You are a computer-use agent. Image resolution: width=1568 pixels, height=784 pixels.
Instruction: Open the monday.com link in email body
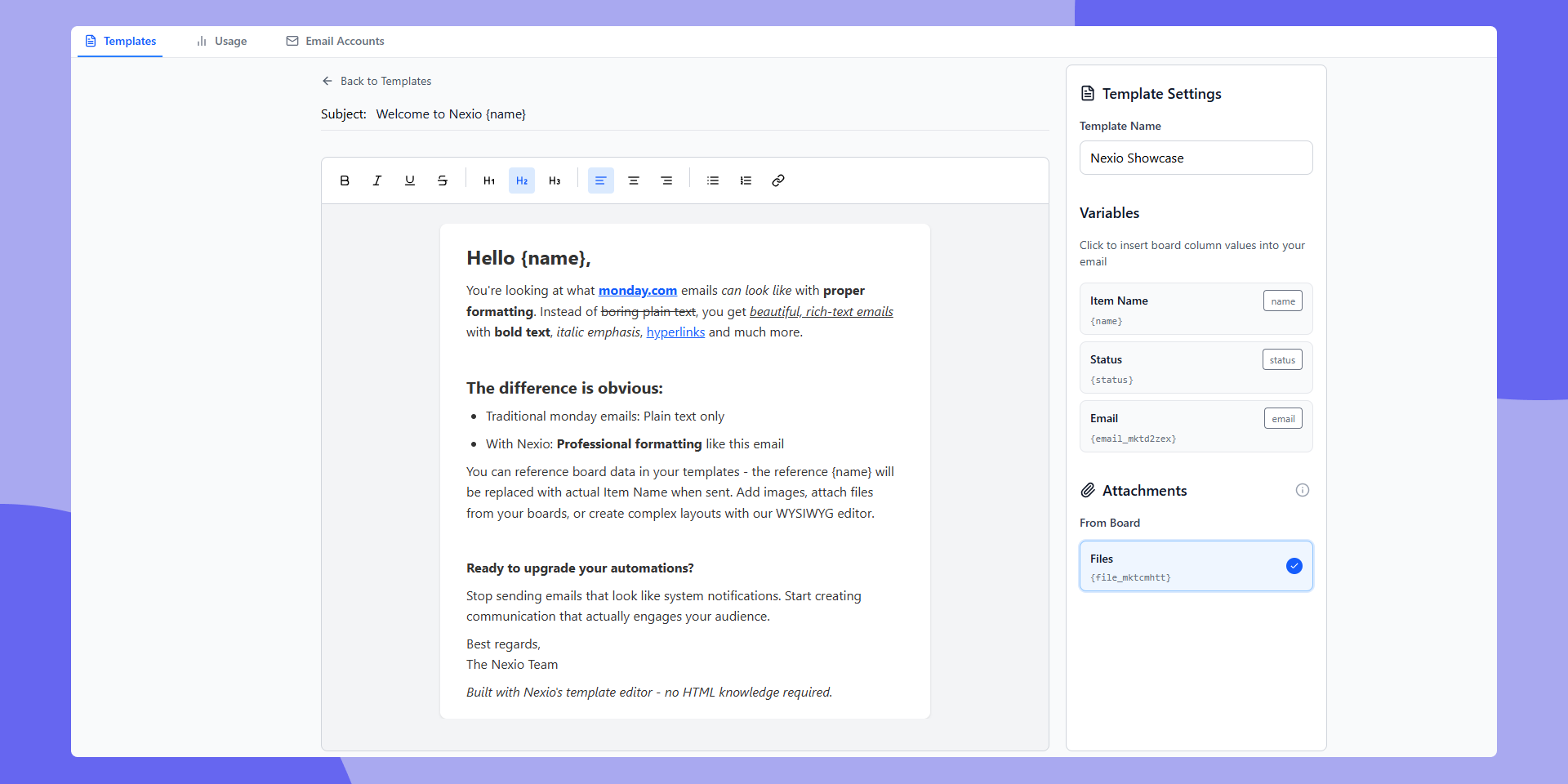pos(638,291)
